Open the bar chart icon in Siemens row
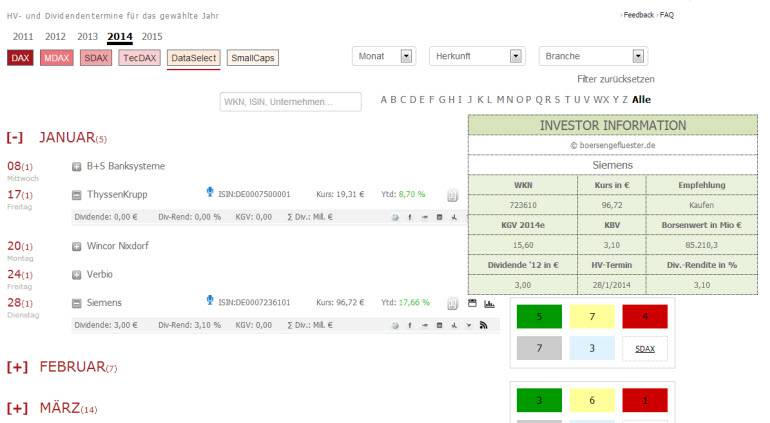Image resolution: width=770 pixels, height=423 pixels. pos(489,304)
